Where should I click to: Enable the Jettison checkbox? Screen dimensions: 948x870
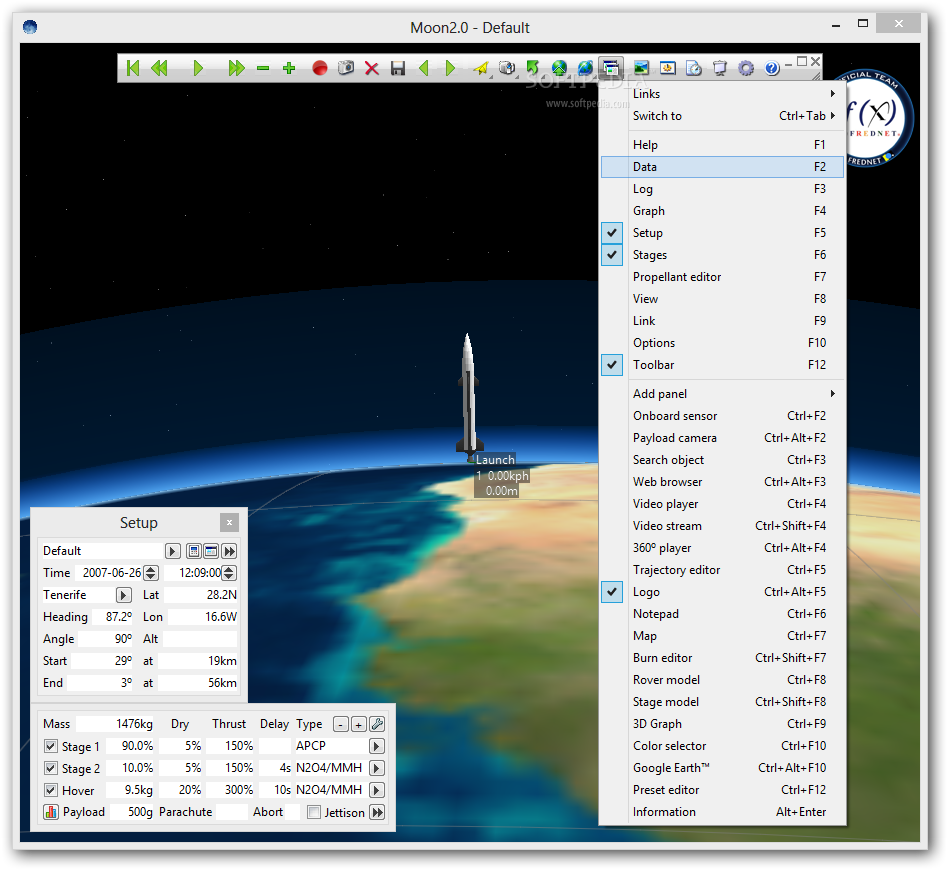pyautogui.click(x=314, y=812)
